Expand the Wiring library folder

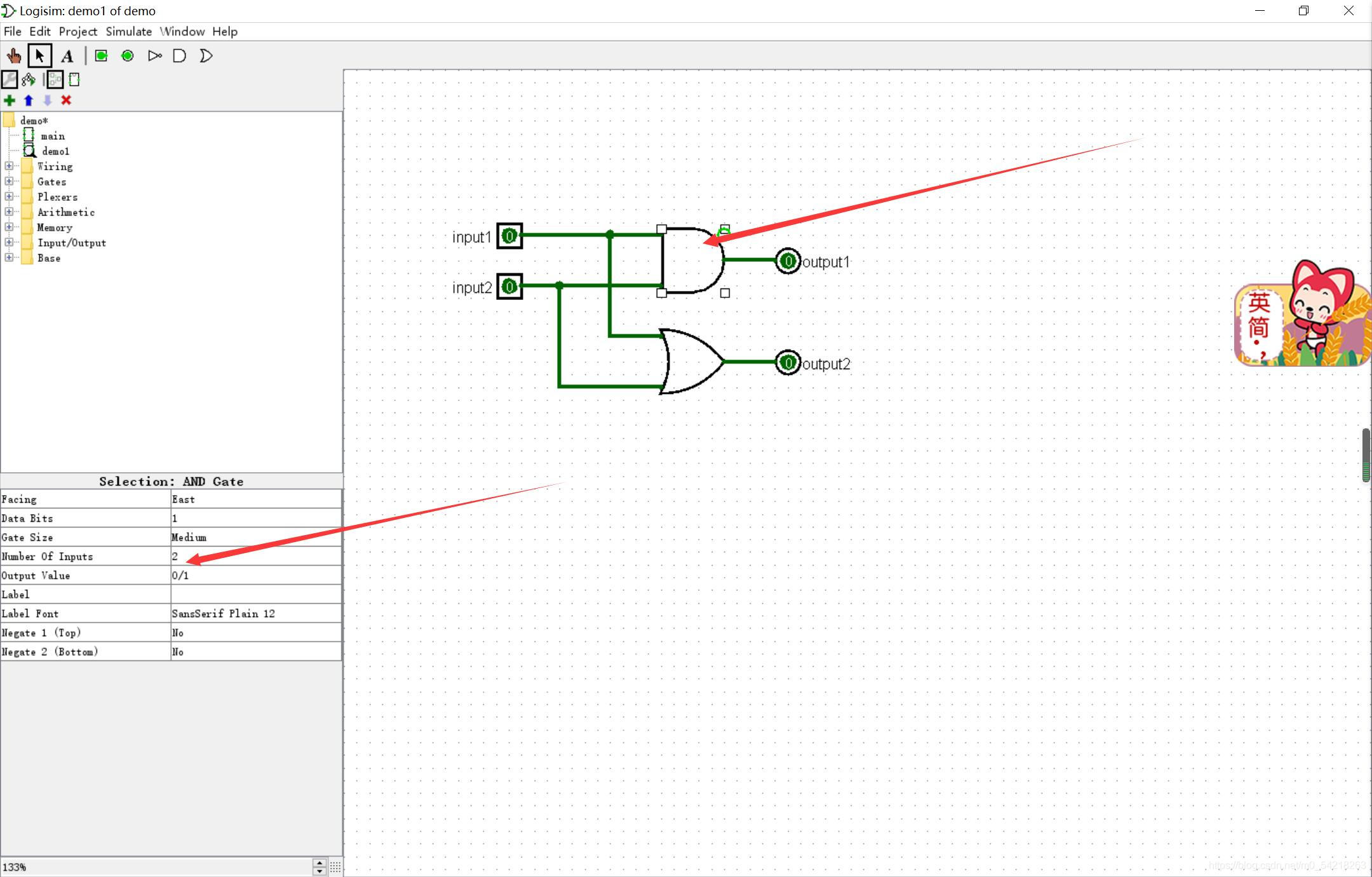(9, 166)
